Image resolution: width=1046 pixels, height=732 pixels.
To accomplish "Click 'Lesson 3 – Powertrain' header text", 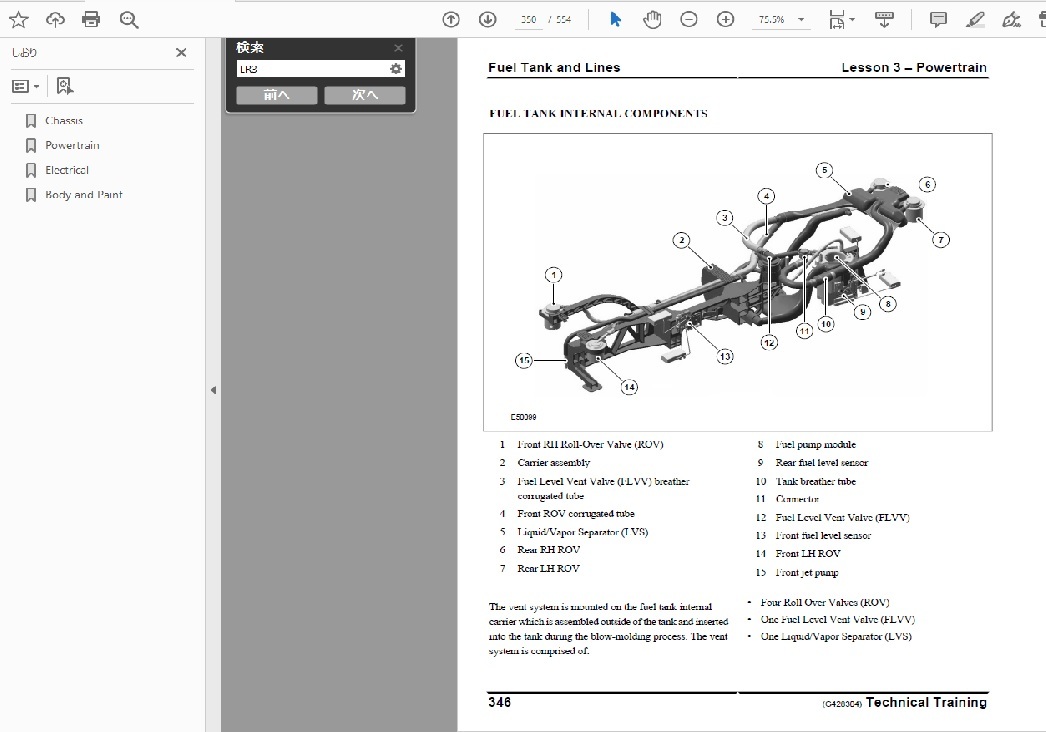I will (x=914, y=67).
